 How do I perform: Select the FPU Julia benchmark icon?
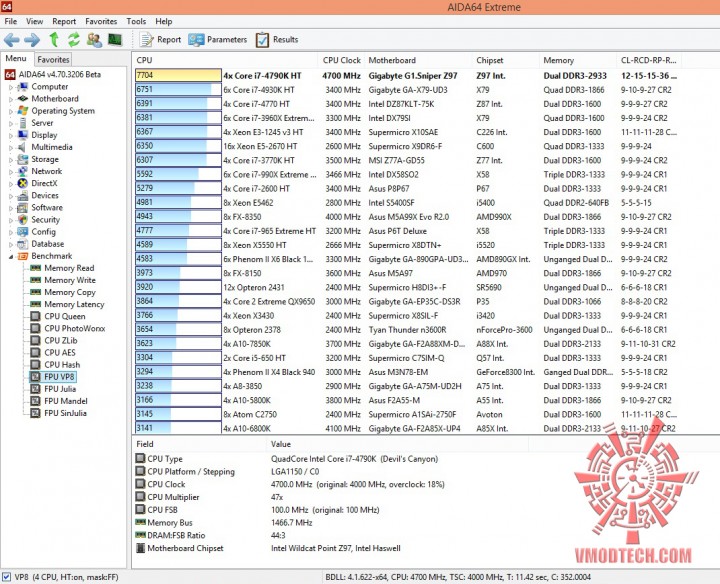pos(35,389)
